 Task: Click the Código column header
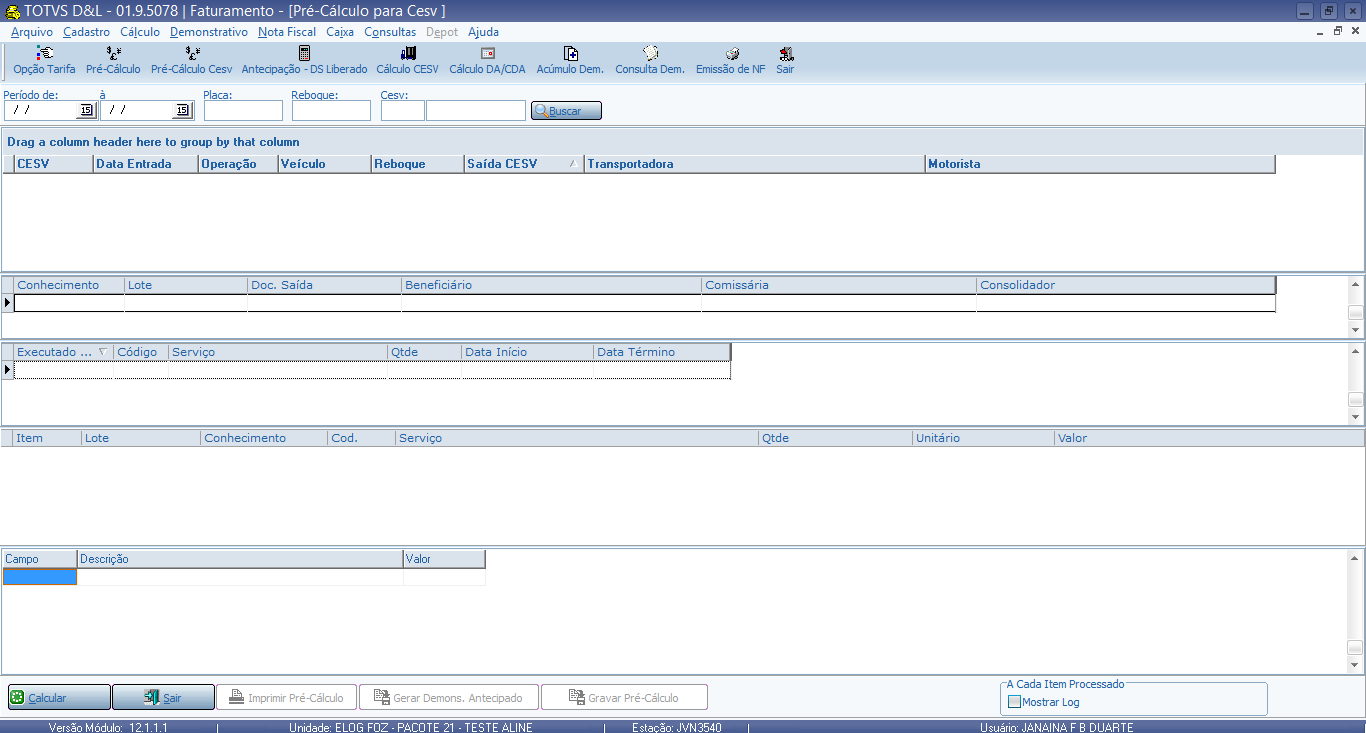[141, 352]
